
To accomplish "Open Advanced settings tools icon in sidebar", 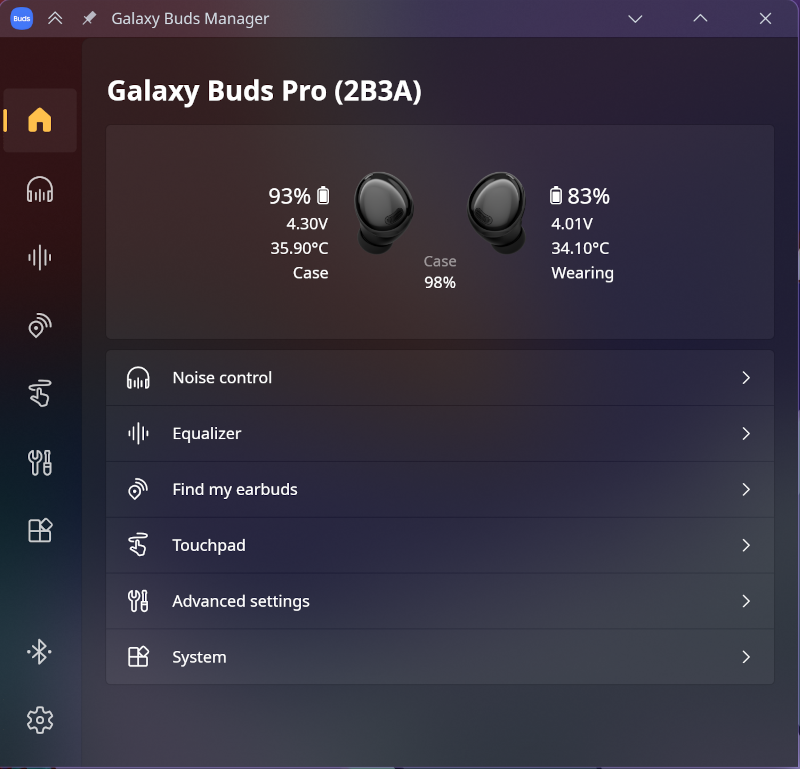I will point(39,462).
